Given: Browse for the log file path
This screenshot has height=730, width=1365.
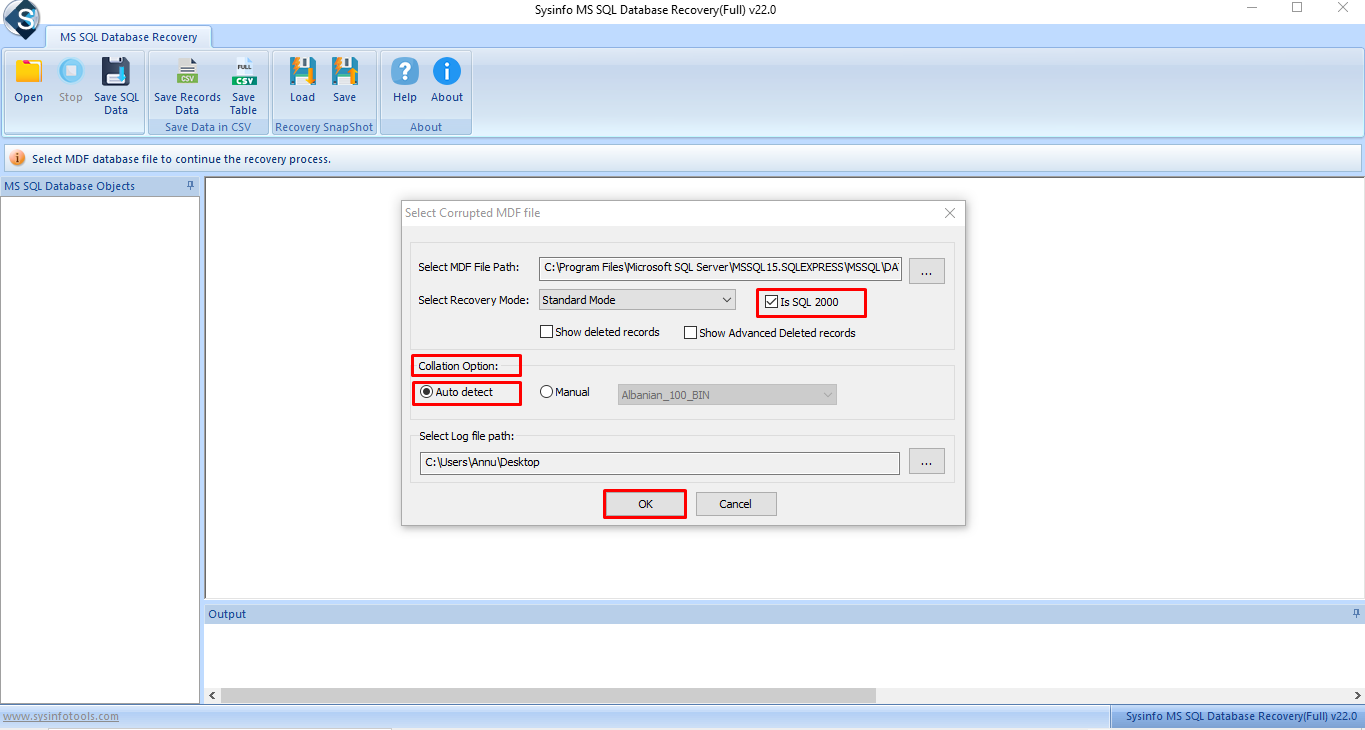Looking at the screenshot, I should click(927, 462).
